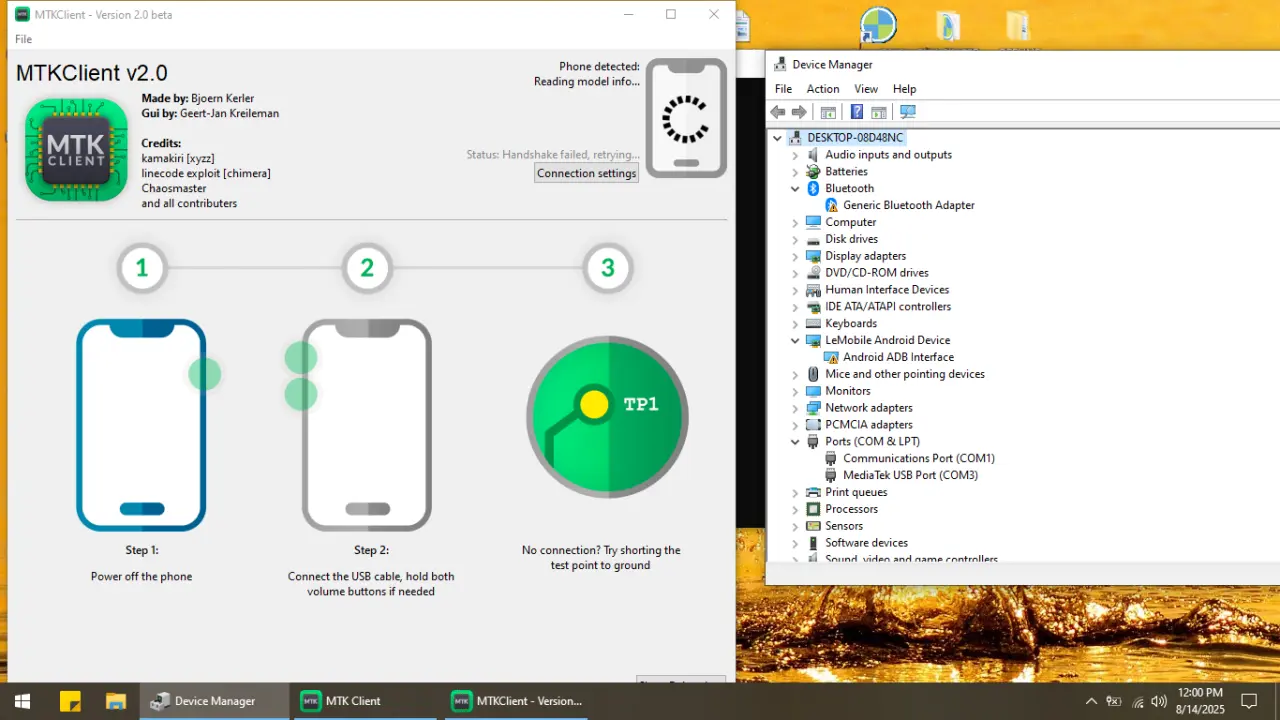Collapse the Bluetooth category

796,189
